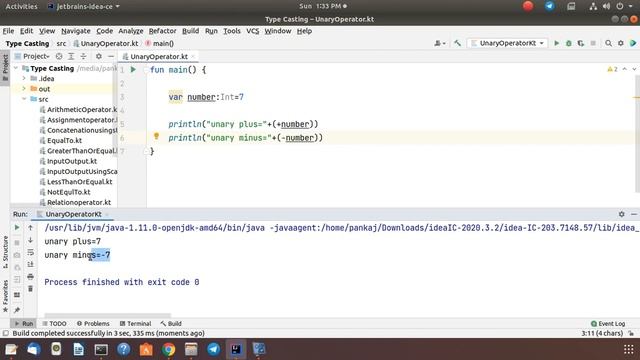Select opened file locate icon in Project panel
Viewport: 640px width, 360px height.
[x=59, y=56]
